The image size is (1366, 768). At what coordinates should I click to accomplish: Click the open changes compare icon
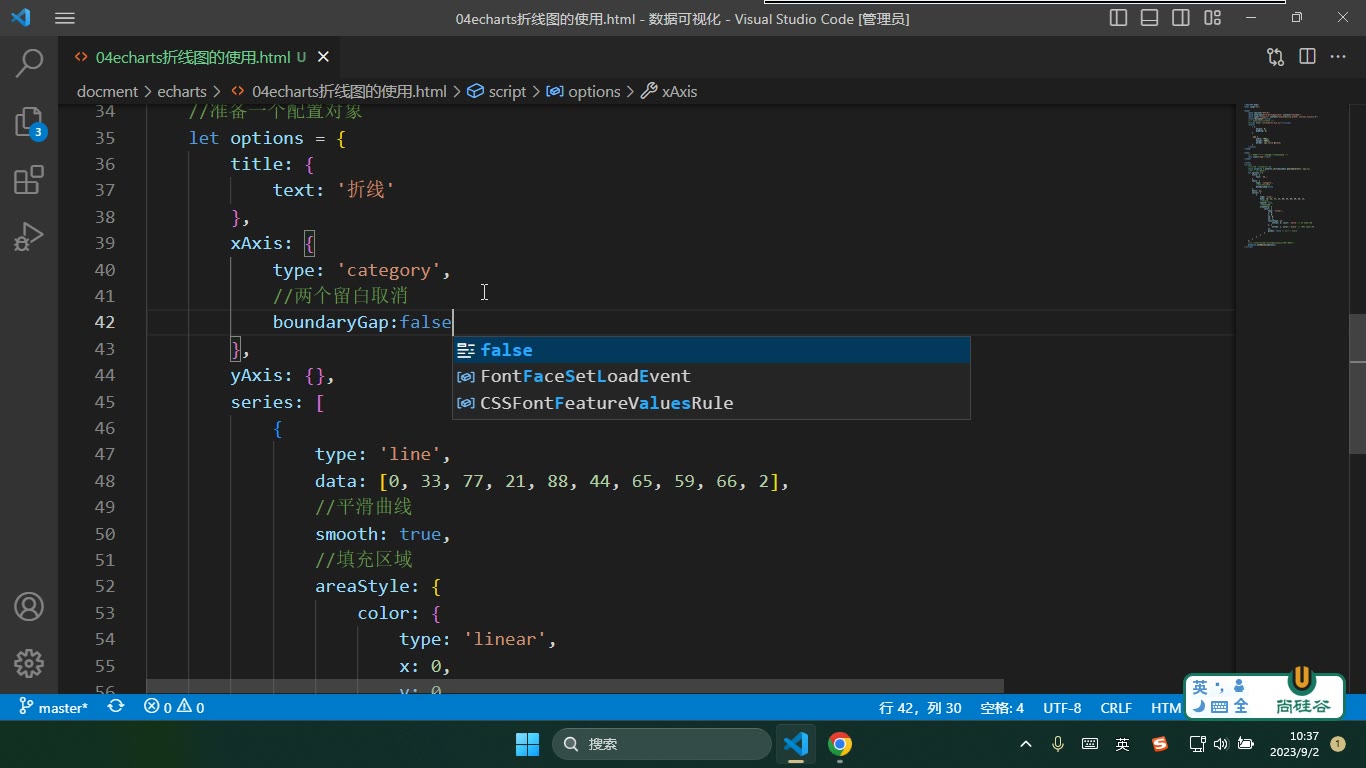click(x=1275, y=57)
